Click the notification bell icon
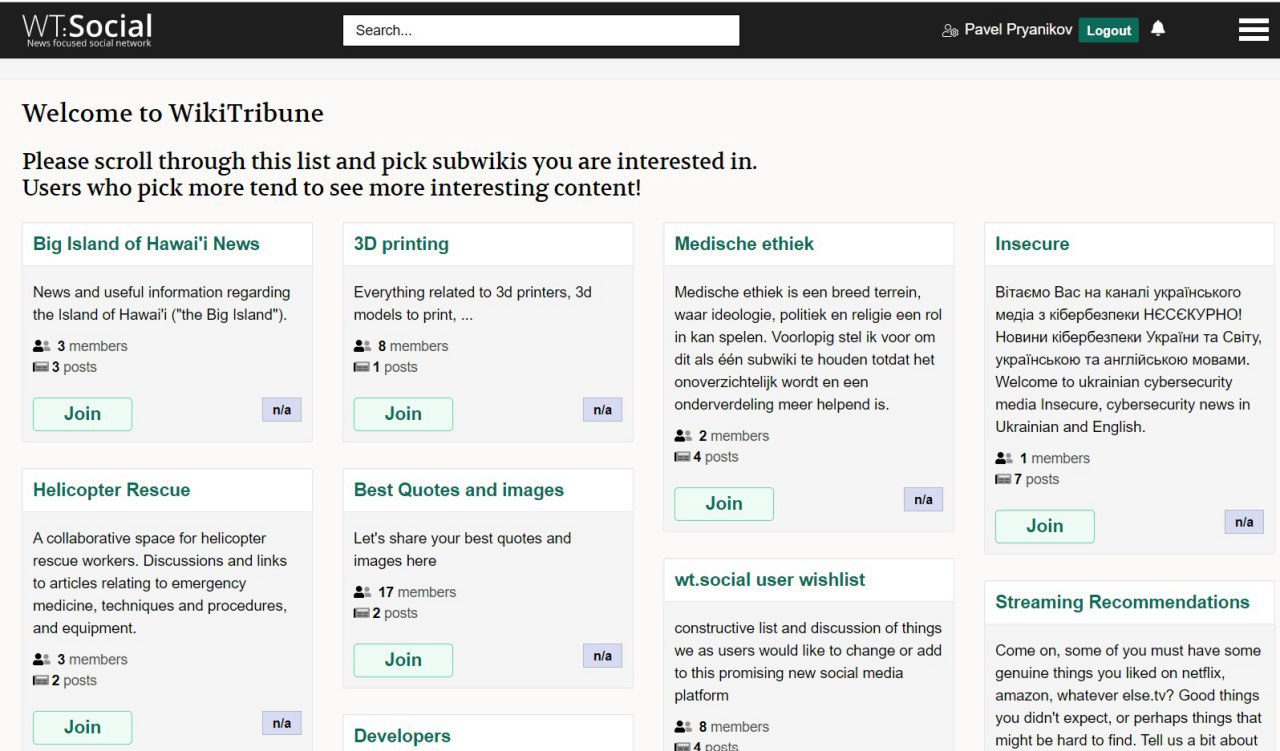The image size is (1280, 751). click(1158, 29)
